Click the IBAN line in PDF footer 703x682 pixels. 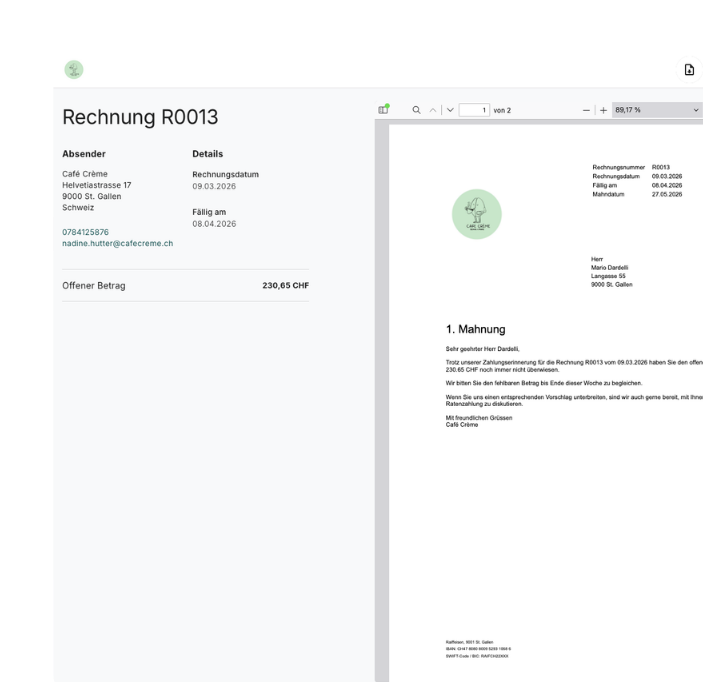[478, 649]
